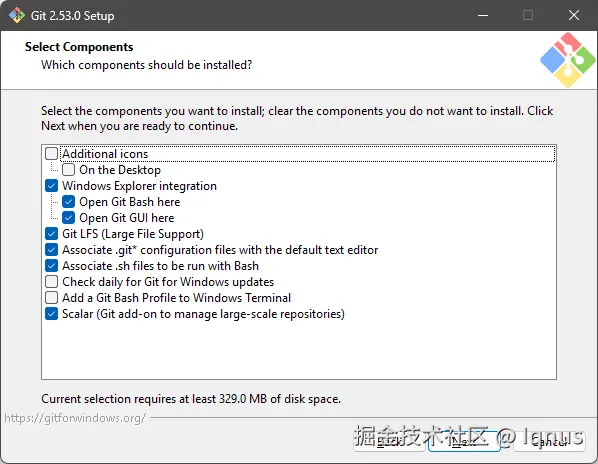Enable Check daily for Git updates
The height and width of the screenshot is (464, 598).
(x=51, y=282)
